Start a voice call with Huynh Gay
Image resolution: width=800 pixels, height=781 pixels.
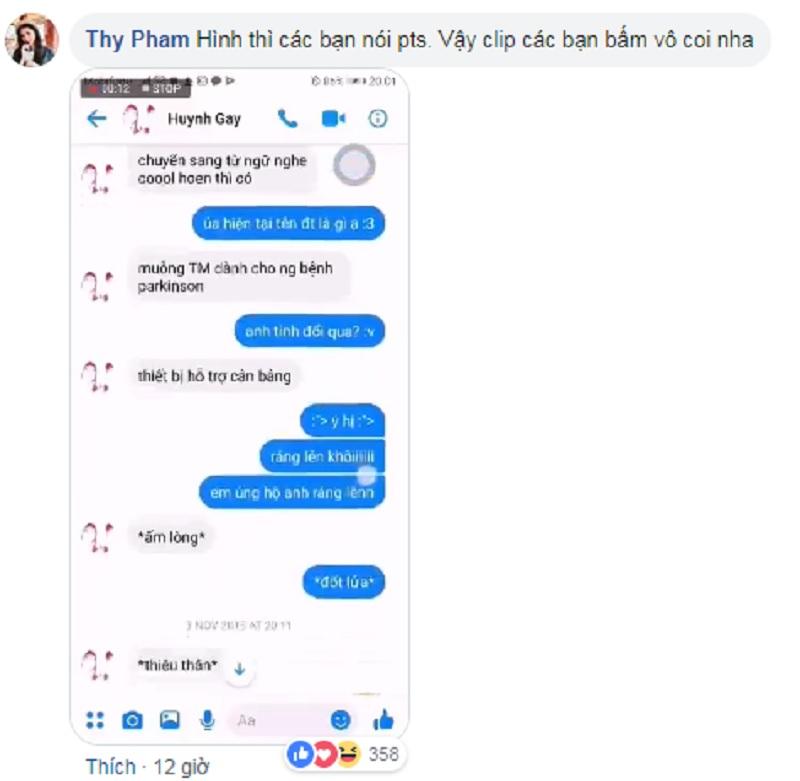pos(287,119)
